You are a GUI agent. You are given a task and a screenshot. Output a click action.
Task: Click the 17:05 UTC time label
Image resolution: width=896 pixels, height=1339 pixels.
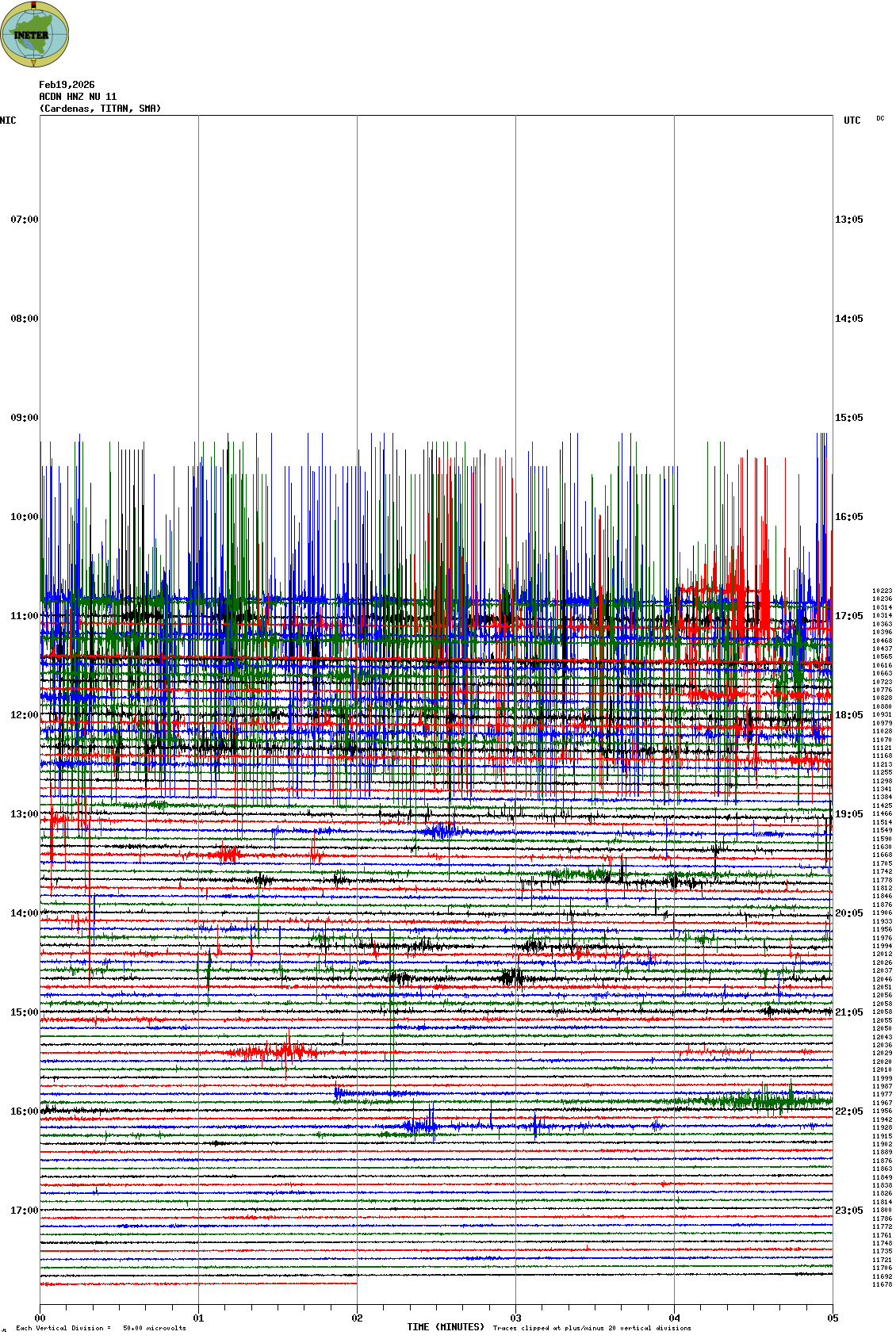(848, 616)
